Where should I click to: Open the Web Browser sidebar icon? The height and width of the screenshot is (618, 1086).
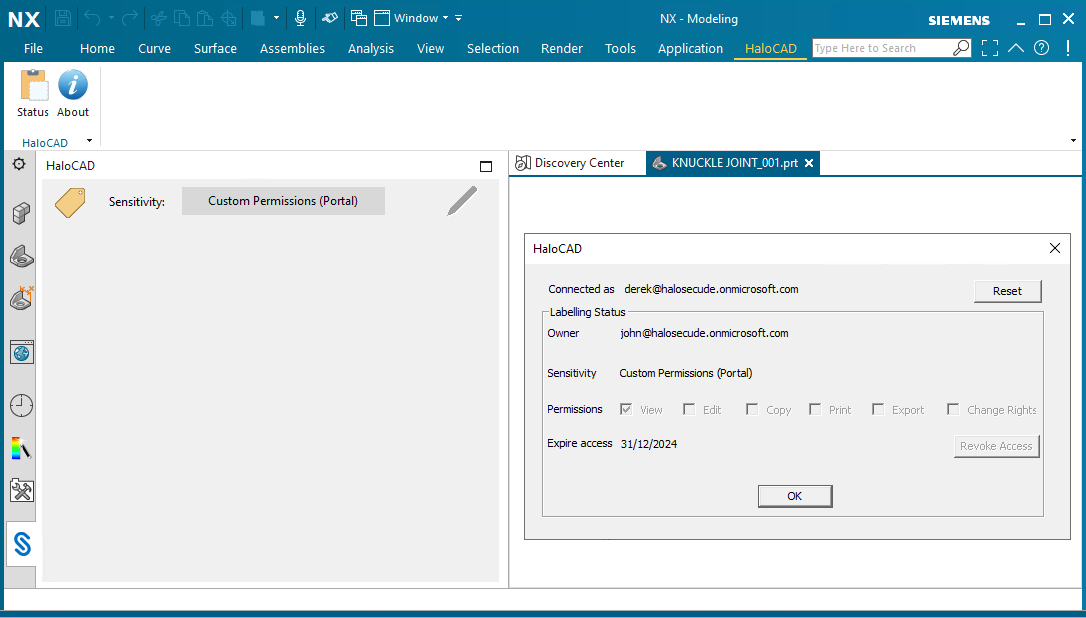pos(21,351)
